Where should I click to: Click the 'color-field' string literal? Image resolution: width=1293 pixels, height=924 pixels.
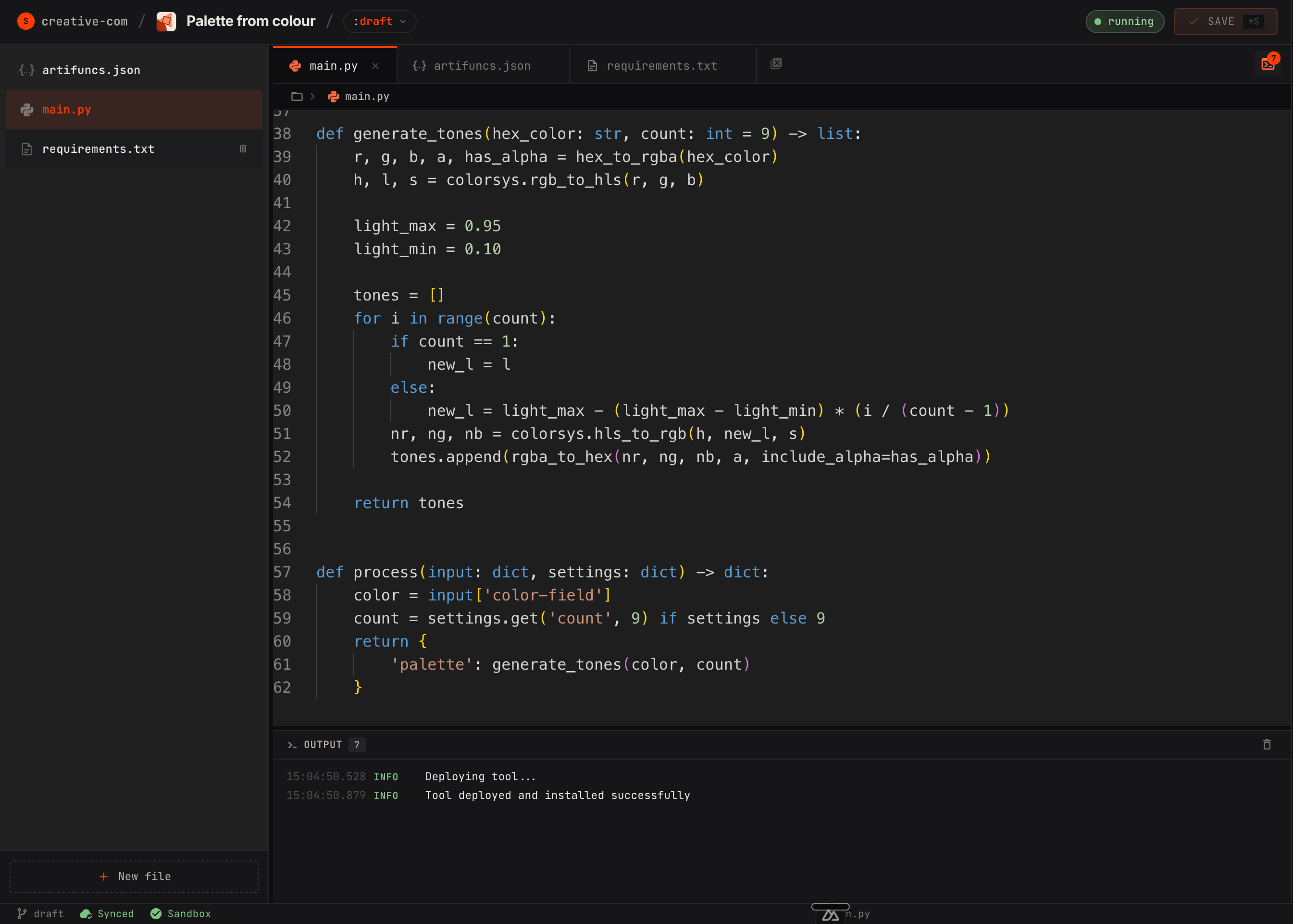point(543,595)
